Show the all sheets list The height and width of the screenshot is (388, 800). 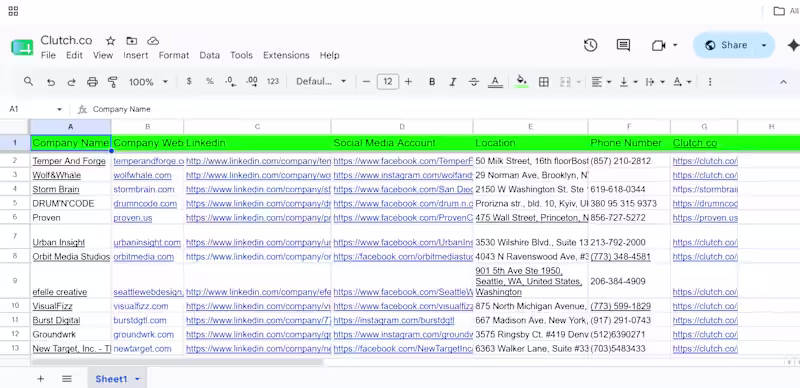click(67, 379)
